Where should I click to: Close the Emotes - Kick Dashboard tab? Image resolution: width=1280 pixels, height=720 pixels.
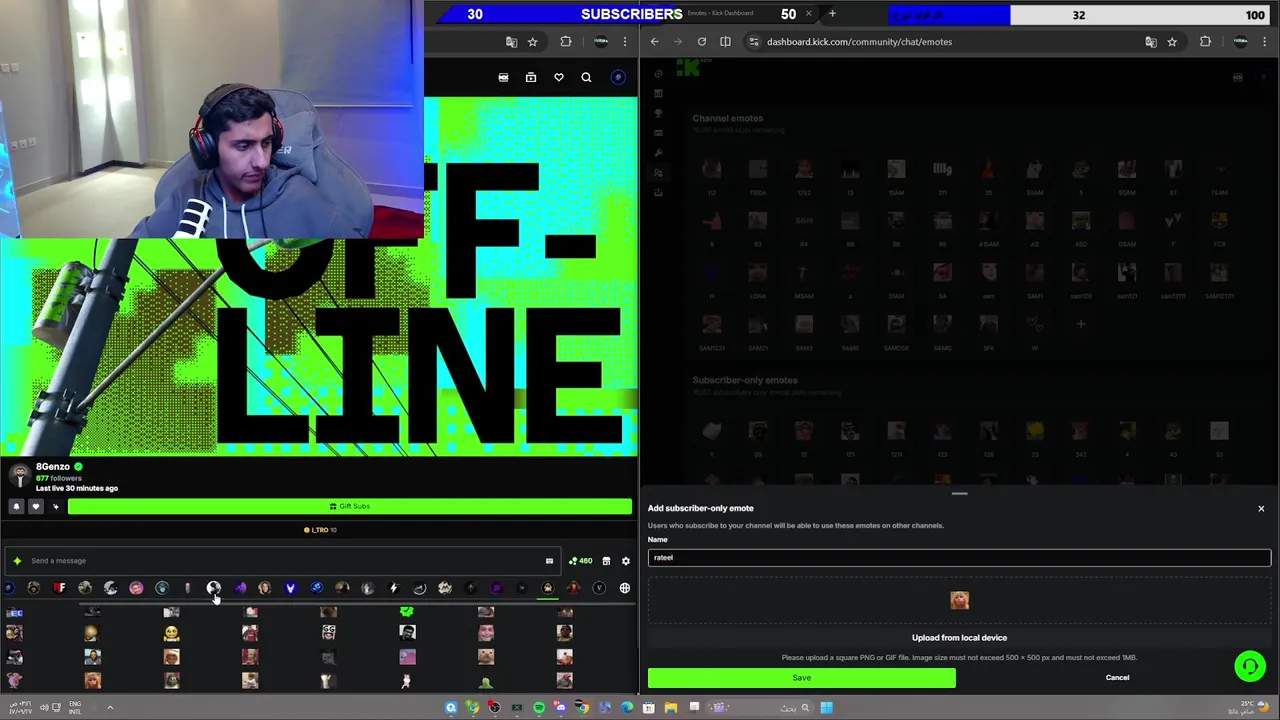click(x=808, y=14)
